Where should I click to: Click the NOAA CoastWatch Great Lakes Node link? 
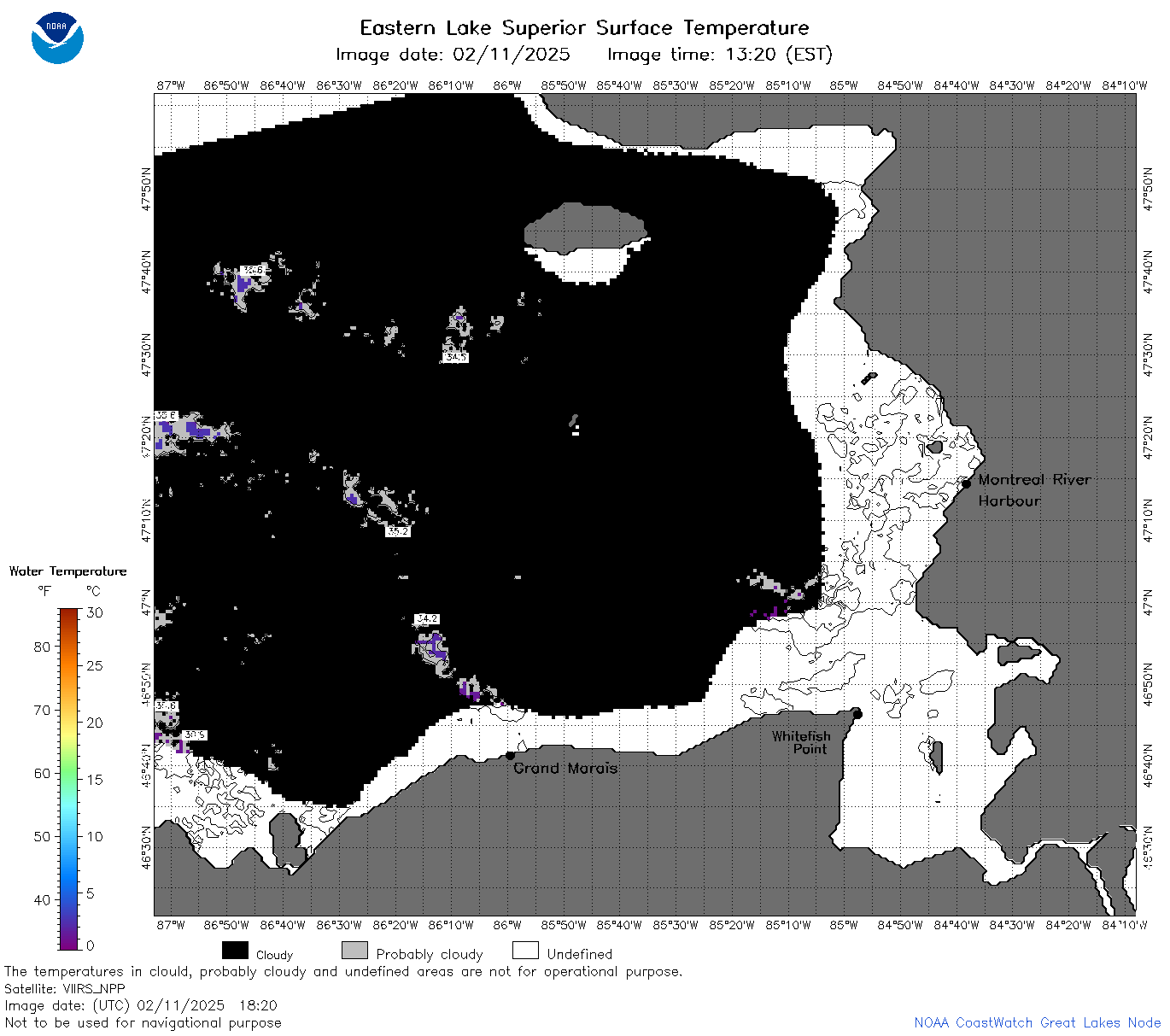coord(1037,1022)
